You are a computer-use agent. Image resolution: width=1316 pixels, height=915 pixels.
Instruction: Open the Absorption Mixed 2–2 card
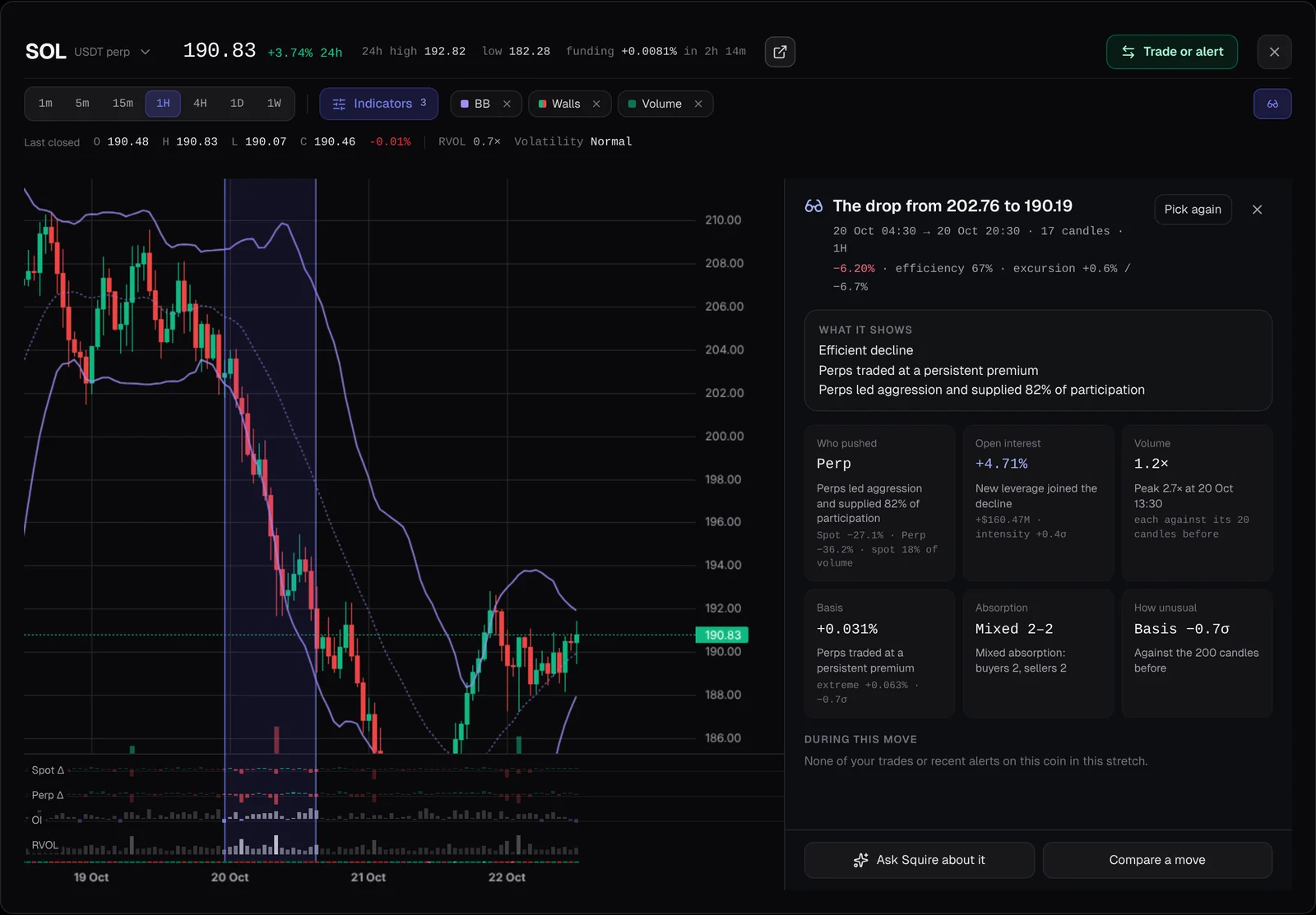tap(1038, 654)
